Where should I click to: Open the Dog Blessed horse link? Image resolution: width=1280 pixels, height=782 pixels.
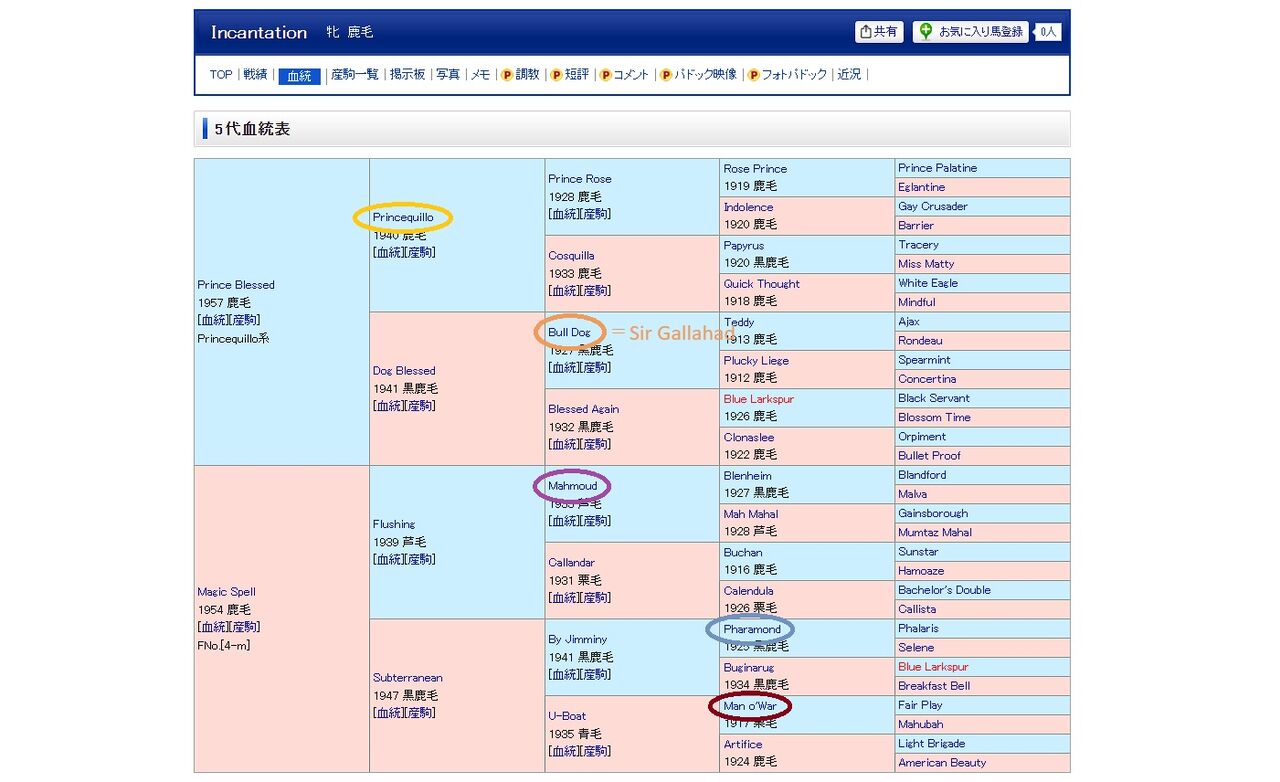point(404,371)
